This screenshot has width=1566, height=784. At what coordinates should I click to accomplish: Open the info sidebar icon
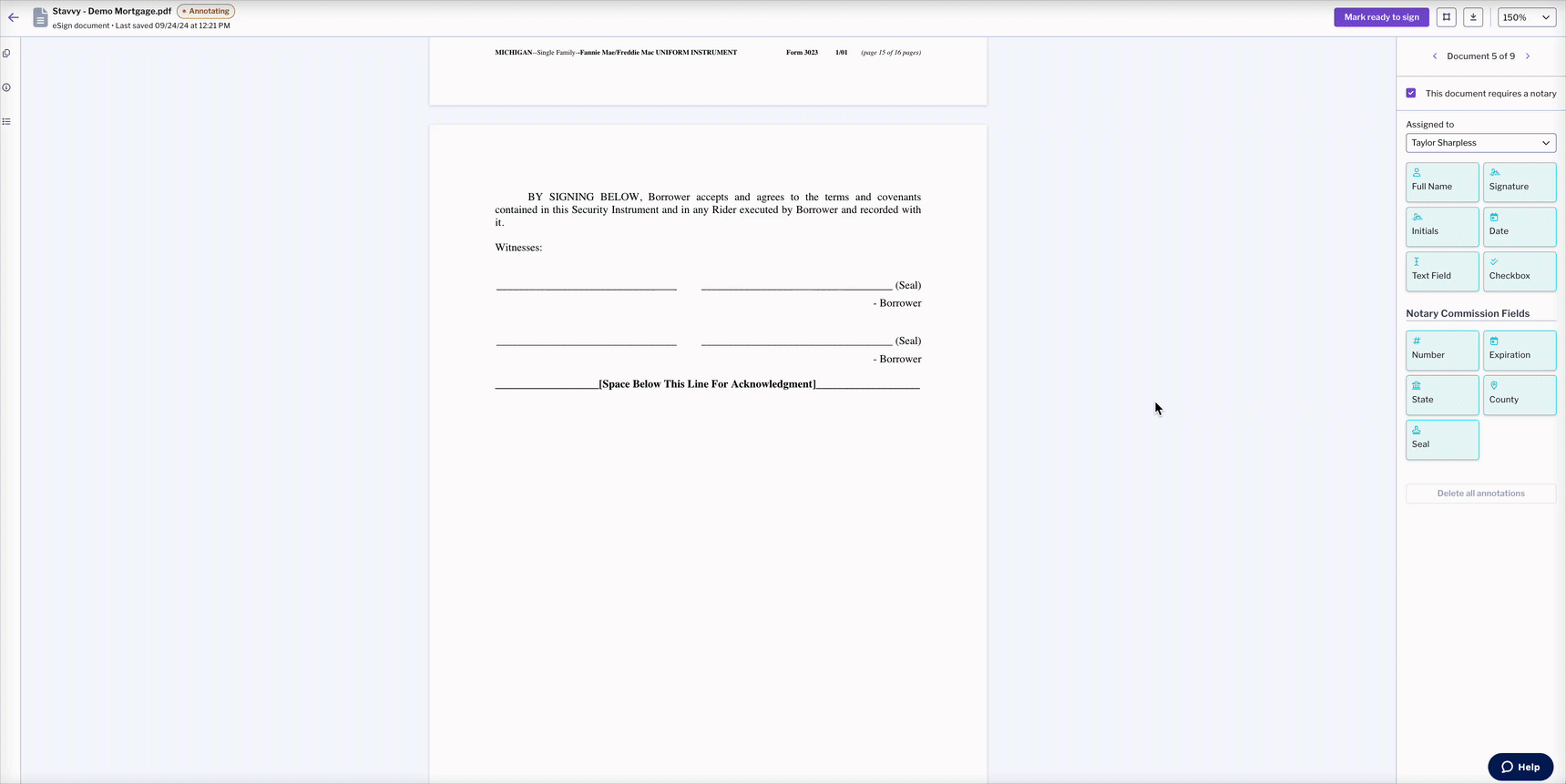[x=6, y=87]
